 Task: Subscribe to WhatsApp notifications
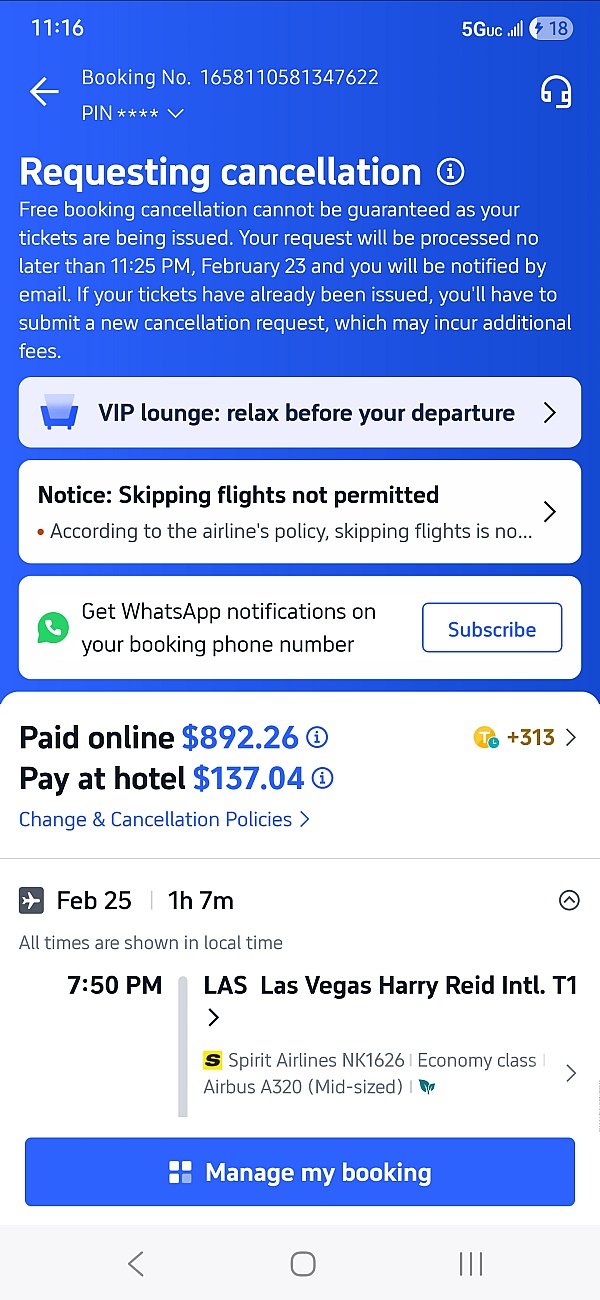pos(491,629)
